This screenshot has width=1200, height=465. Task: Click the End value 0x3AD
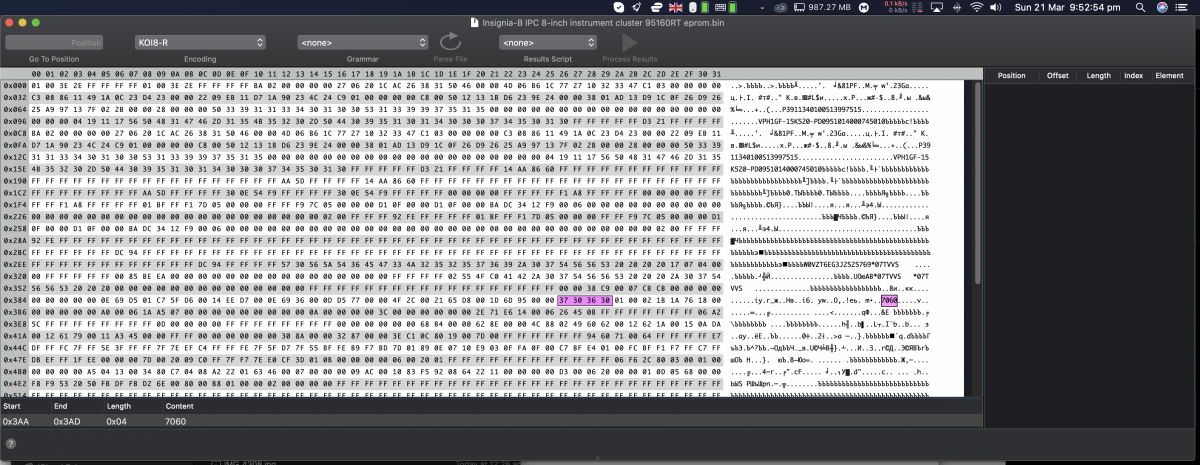pyautogui.click(x=69, y=421)
